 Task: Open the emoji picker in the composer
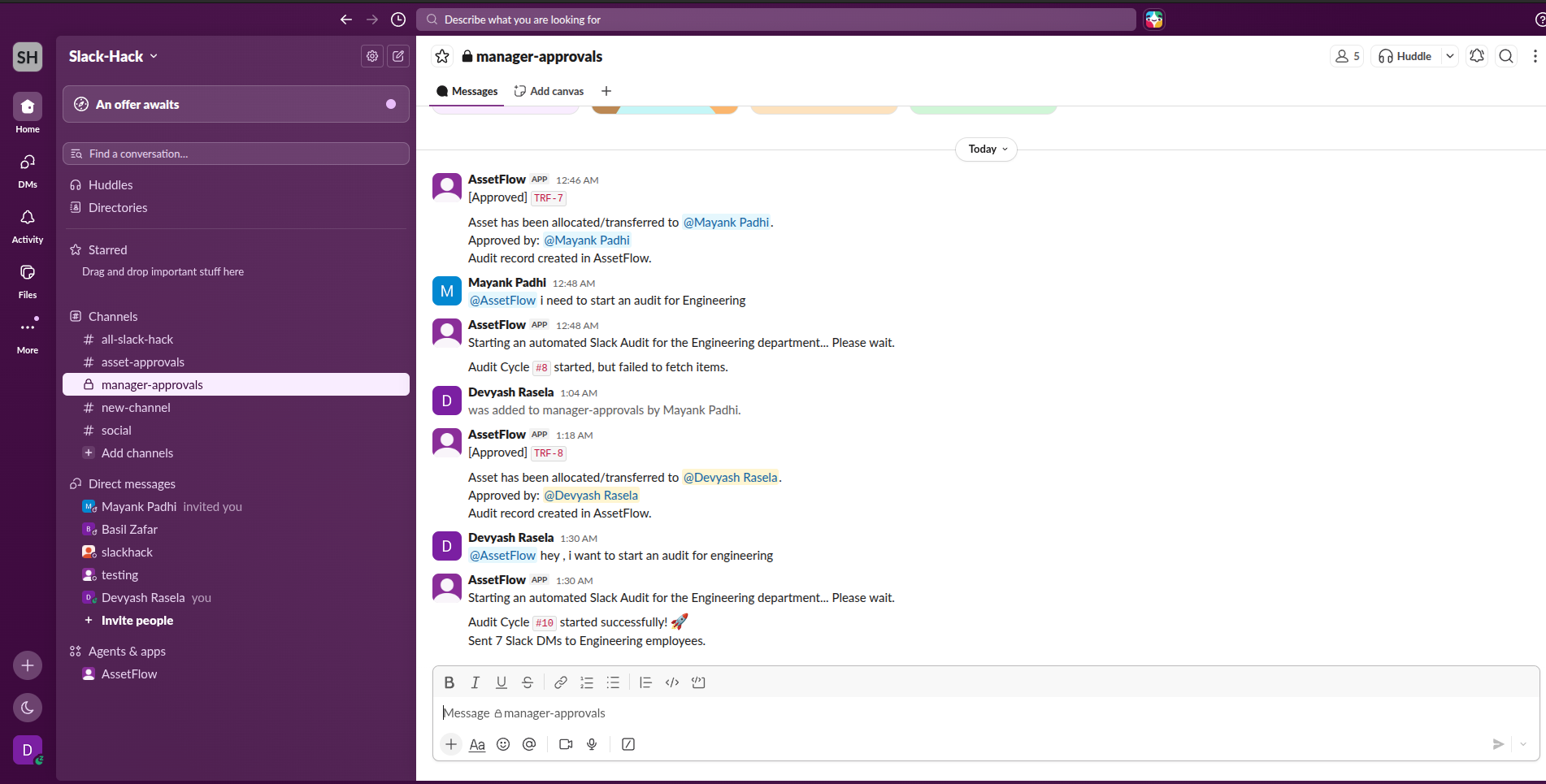(x=503, y=744)
